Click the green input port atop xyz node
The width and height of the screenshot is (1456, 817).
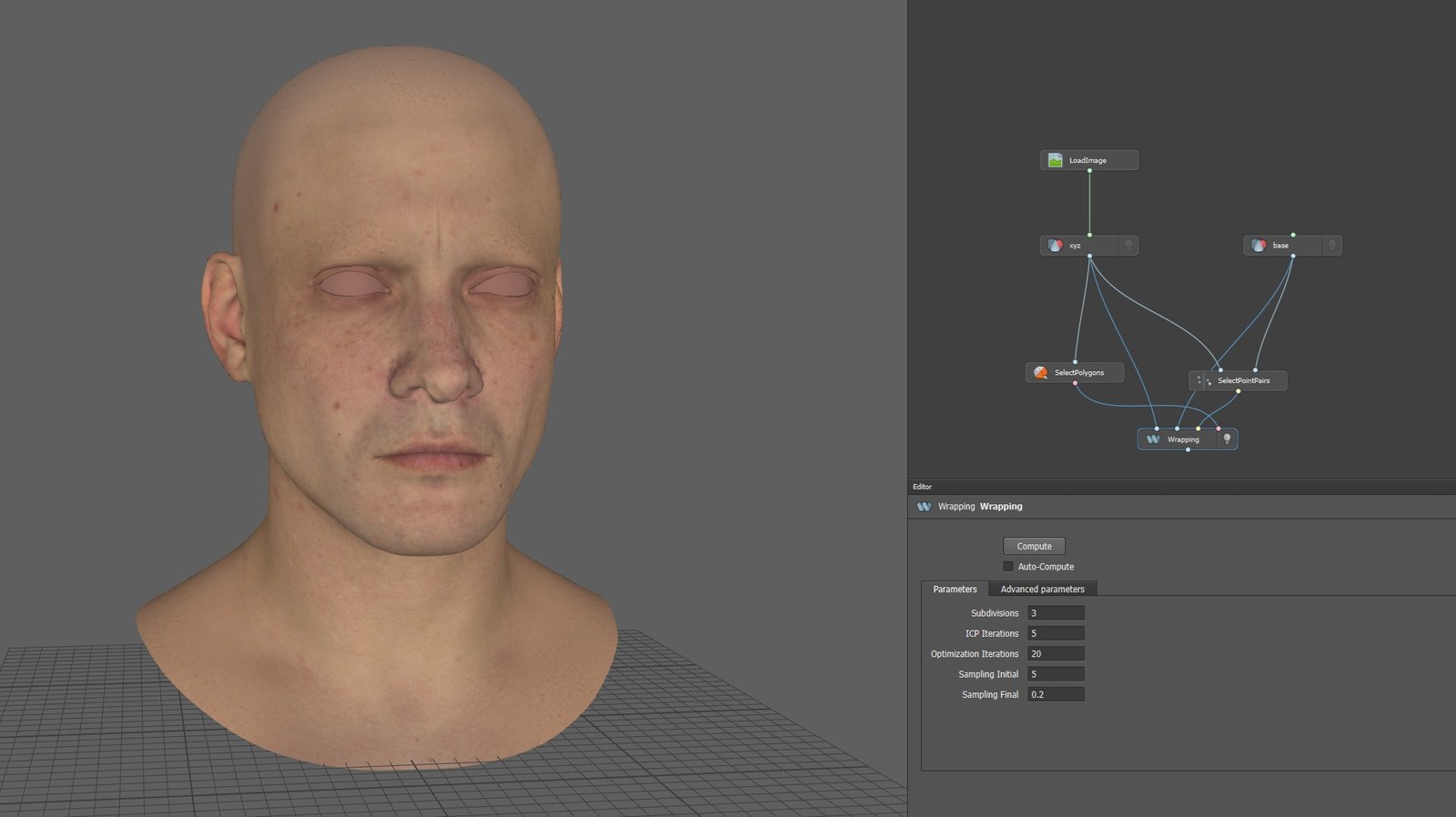pyautogui.click(x=1089, y=235)
